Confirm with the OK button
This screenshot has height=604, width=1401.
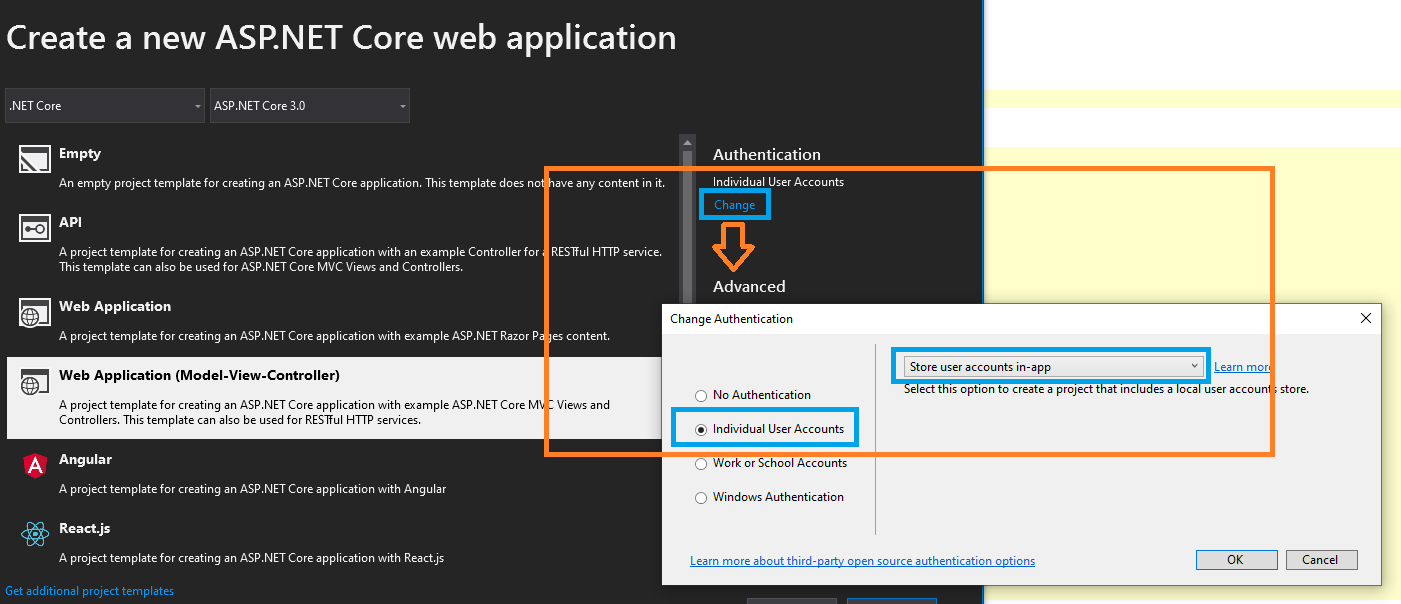(1236, 559)
